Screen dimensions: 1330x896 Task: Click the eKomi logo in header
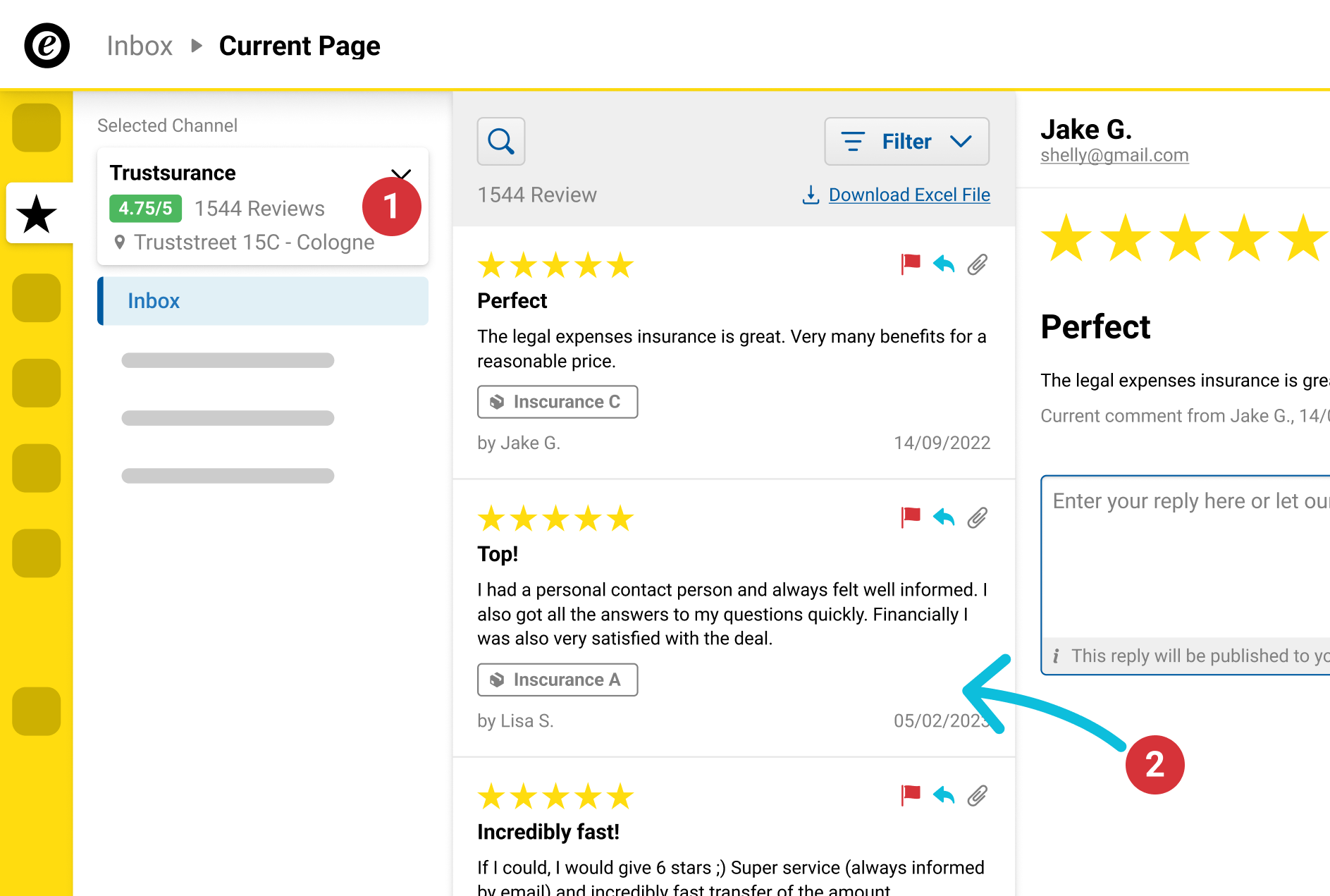pyautogui.click(x=47, y=46)
